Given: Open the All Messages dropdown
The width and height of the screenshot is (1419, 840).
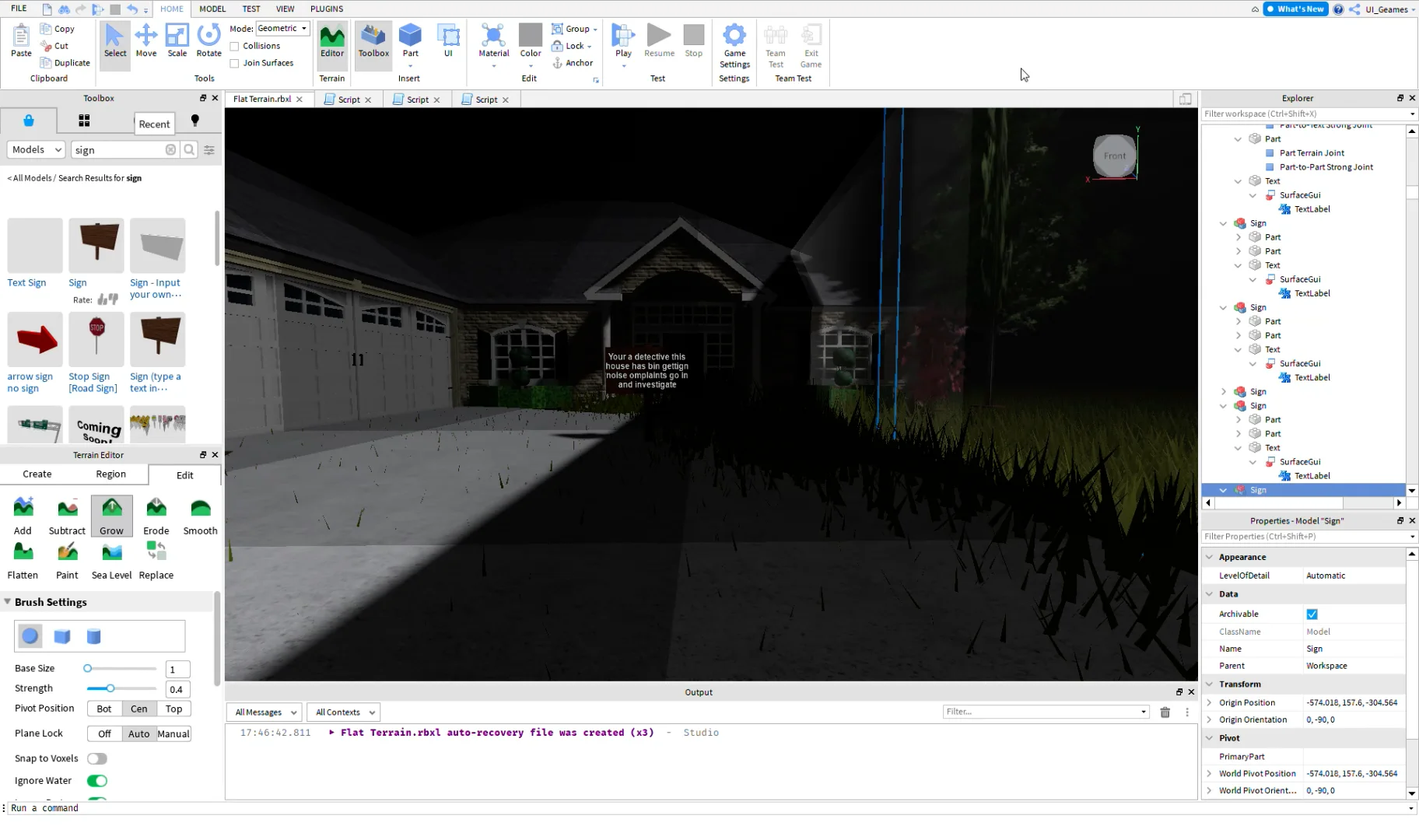Looking at the screenshot, I should [x=265, y=712].
